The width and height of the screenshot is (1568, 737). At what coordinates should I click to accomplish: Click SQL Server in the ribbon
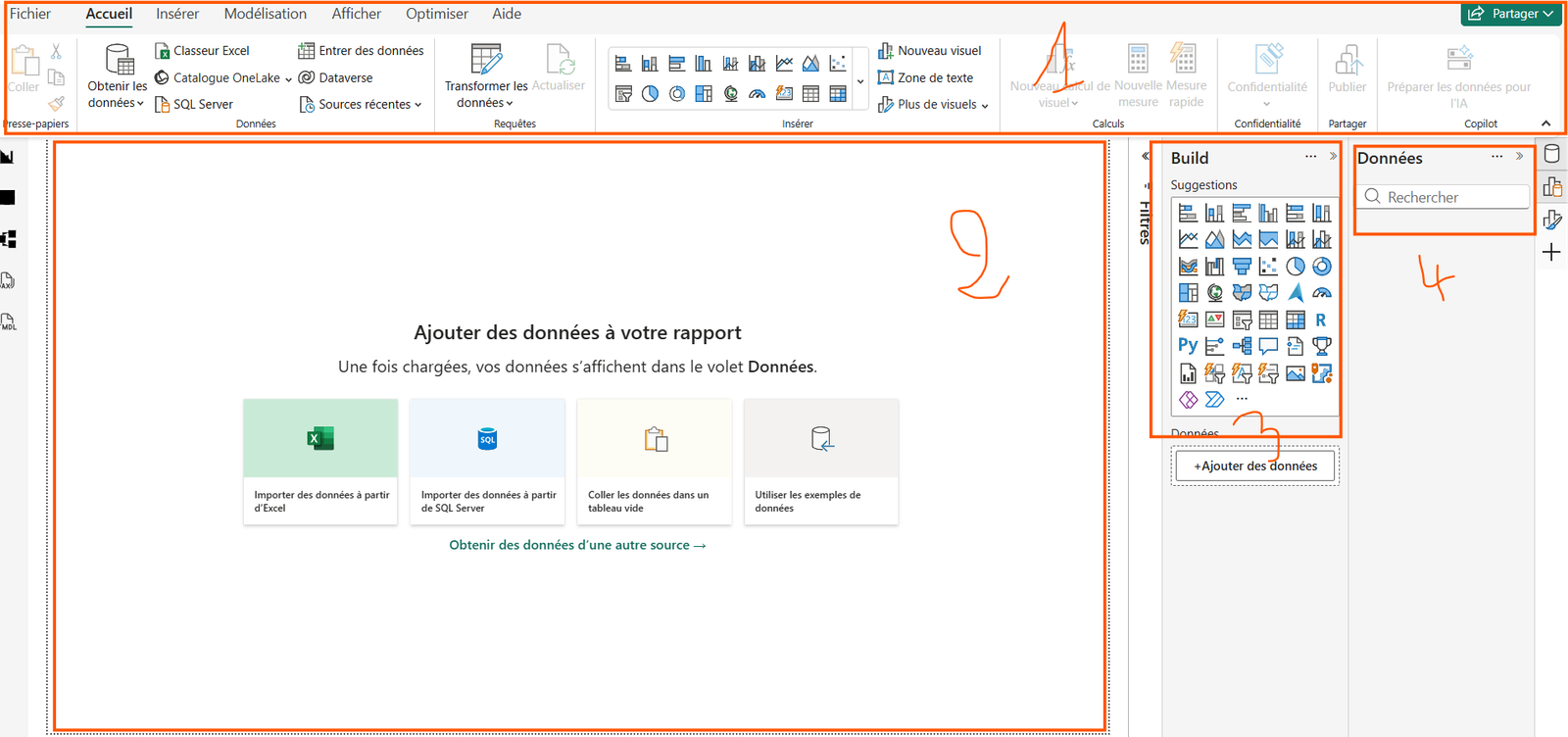(x=194, y=104)
